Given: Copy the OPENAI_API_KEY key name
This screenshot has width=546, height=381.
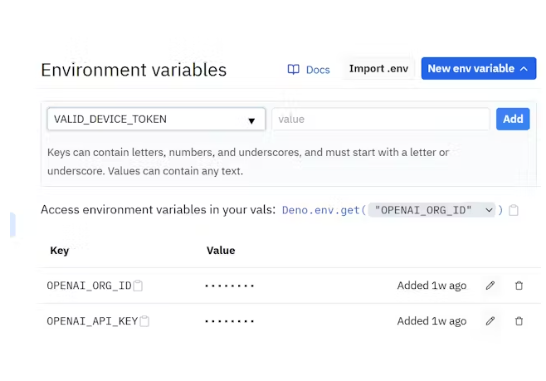Looking at the screenshot, I should [x=145, y=321].
